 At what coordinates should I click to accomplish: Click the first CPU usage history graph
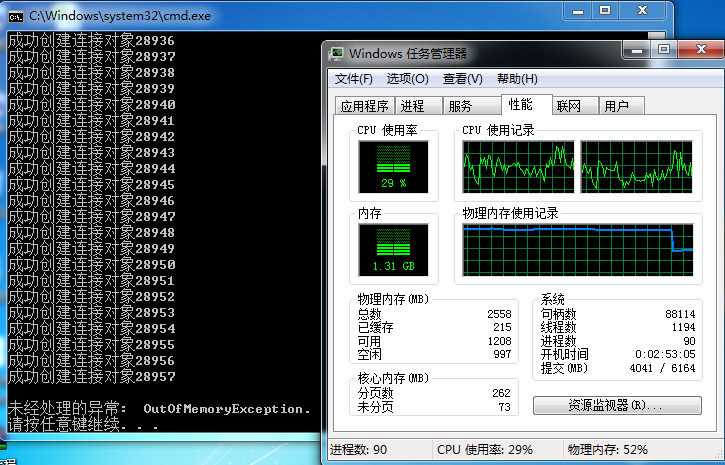[518, 167]
